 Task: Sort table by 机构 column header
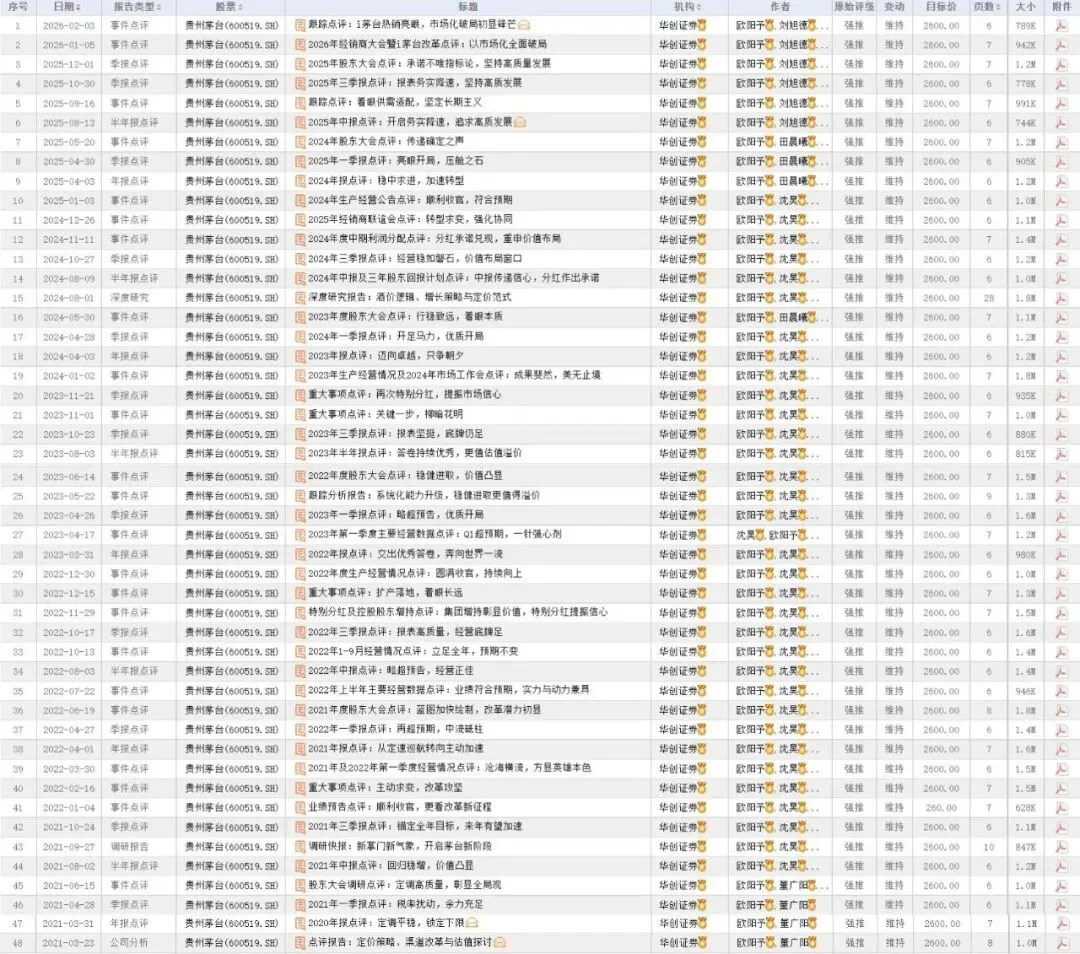[687, 7]
